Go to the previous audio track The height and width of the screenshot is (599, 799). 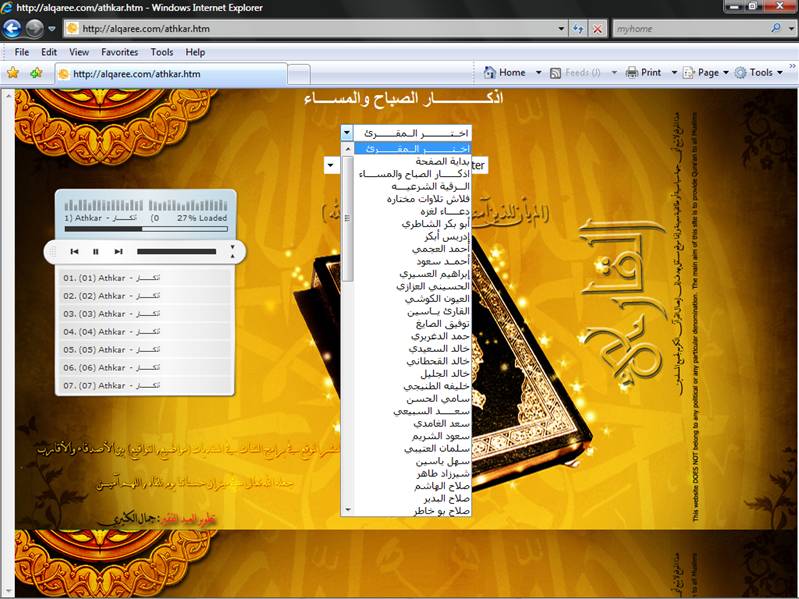tap(74, 251)
